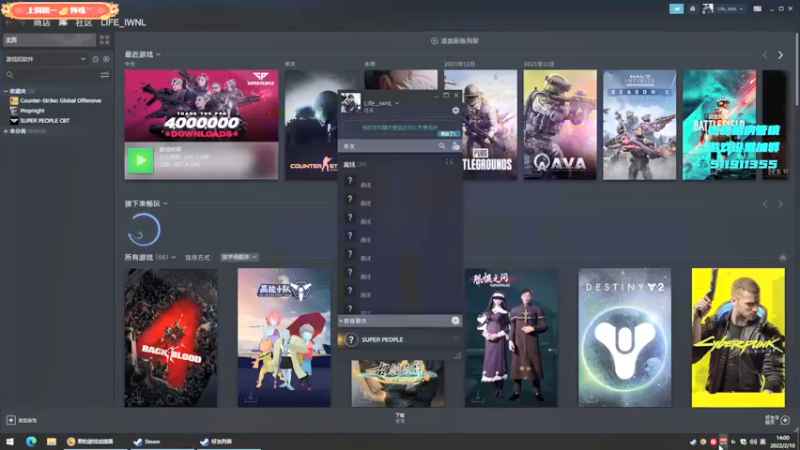Screen dimensions: 800x450
Task: Dismiss the friends window notice button
Action: [x=449, y=134]
